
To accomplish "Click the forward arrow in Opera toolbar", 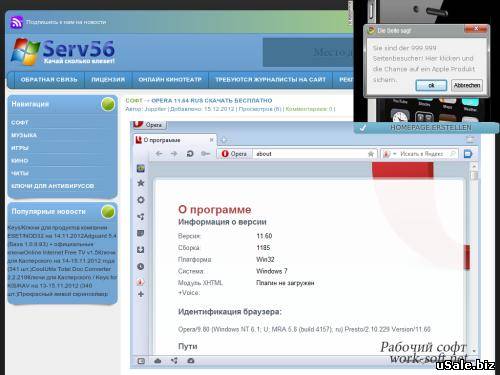I will click(174, 154).
